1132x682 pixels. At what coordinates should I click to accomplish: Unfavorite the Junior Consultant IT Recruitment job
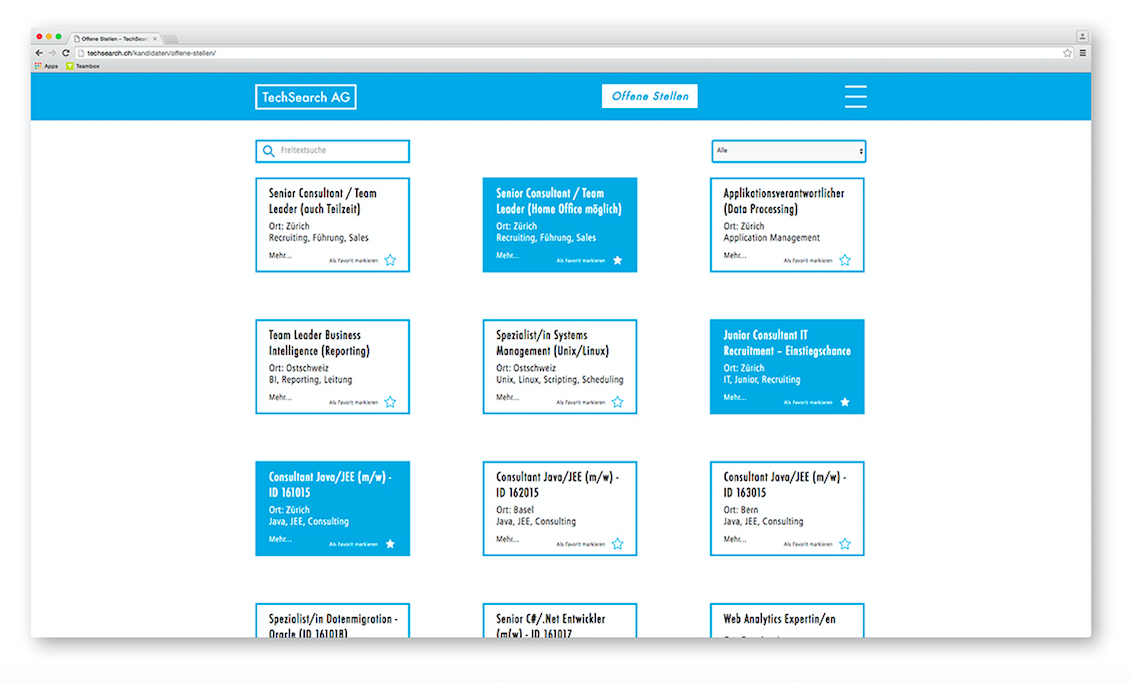point(845,402)
